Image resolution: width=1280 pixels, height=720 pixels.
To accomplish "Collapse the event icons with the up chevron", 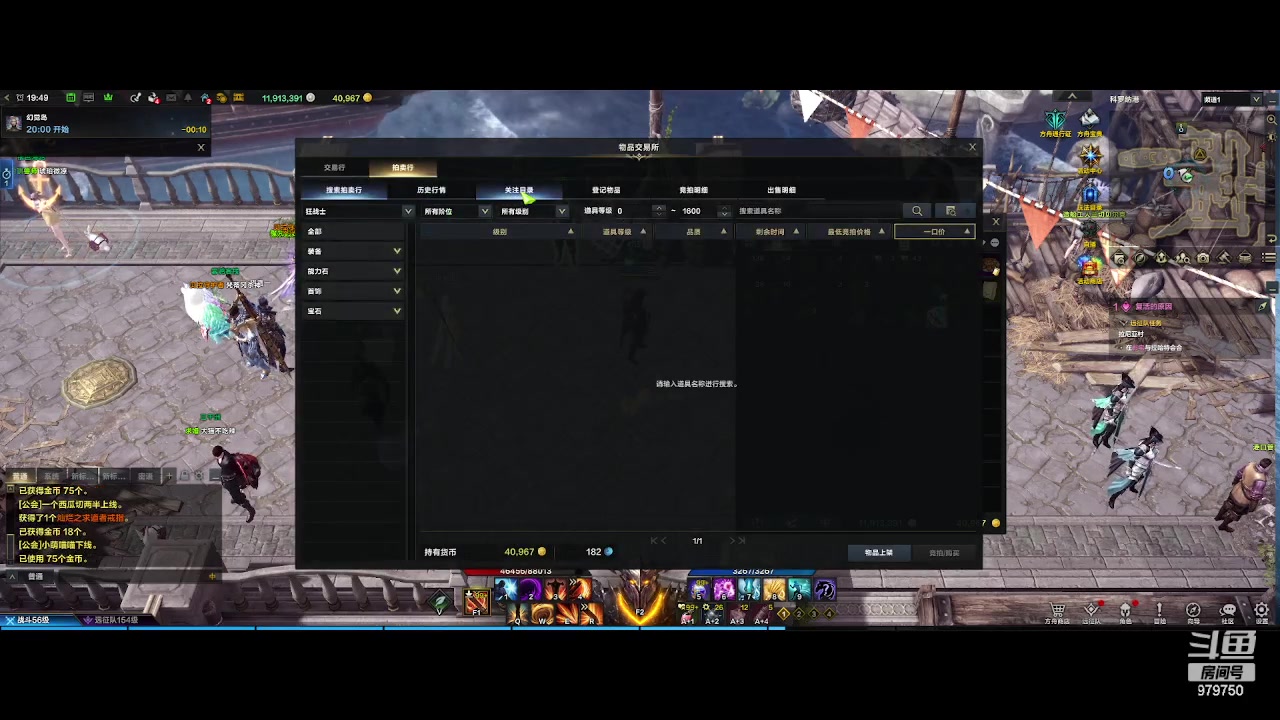I will coord(1072,97).
